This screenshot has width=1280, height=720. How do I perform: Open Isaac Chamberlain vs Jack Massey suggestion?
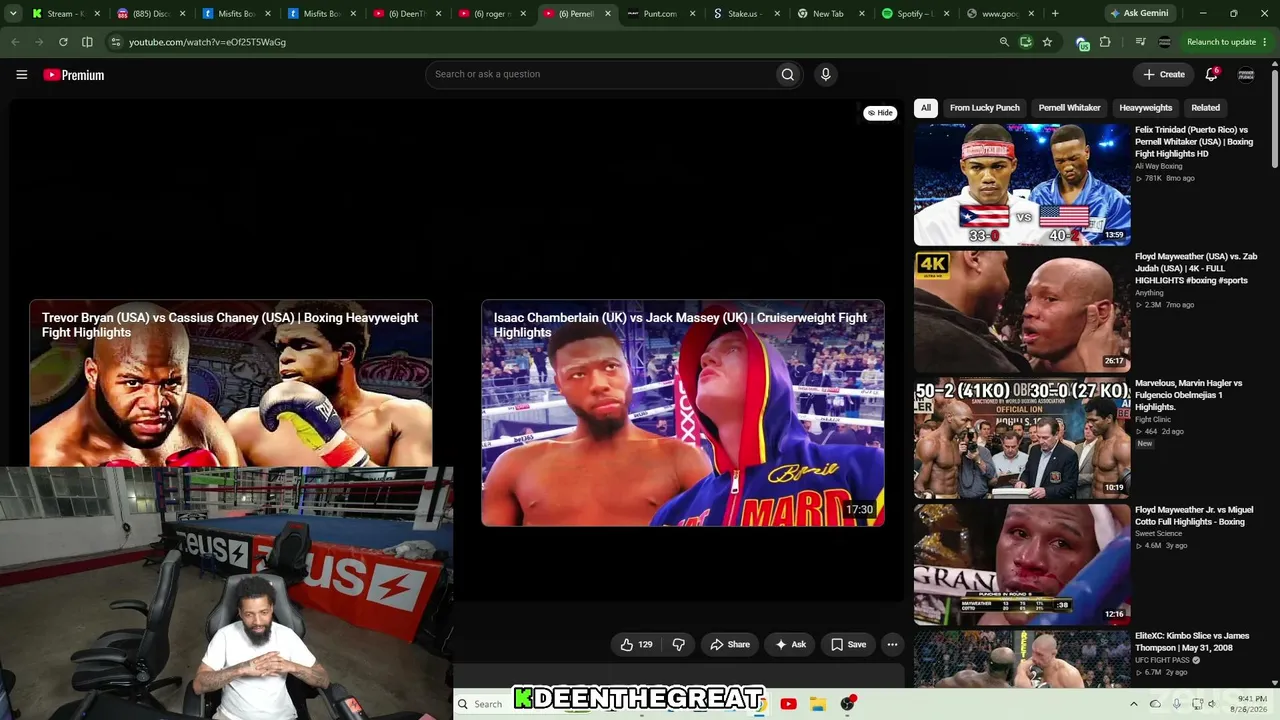pyautogui.click(x=683, y=413)
